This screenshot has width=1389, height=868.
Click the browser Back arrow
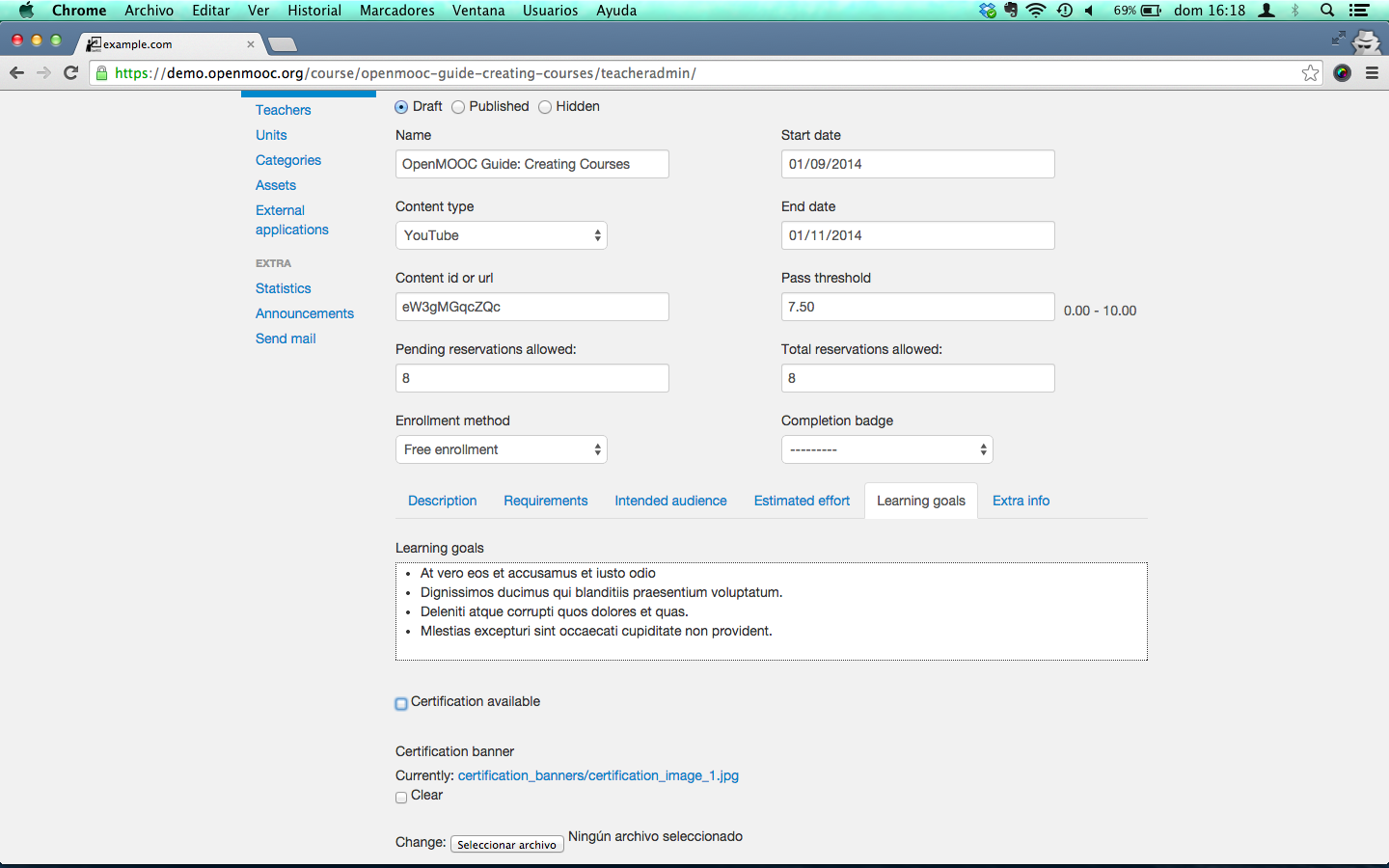[16, 72]
